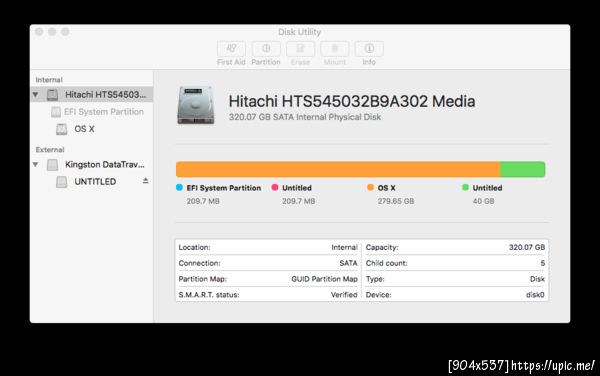The image size is (600, 376).
Task: Click the orange OS X bar segment
Action: [338, 169]
